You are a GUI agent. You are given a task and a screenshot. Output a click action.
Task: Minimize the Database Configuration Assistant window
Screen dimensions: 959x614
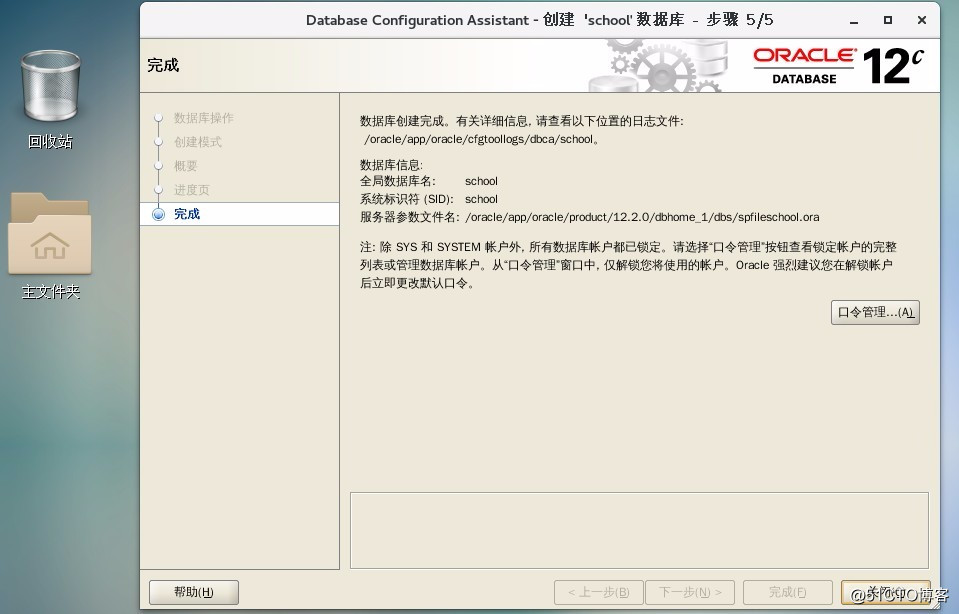(854, 21)
